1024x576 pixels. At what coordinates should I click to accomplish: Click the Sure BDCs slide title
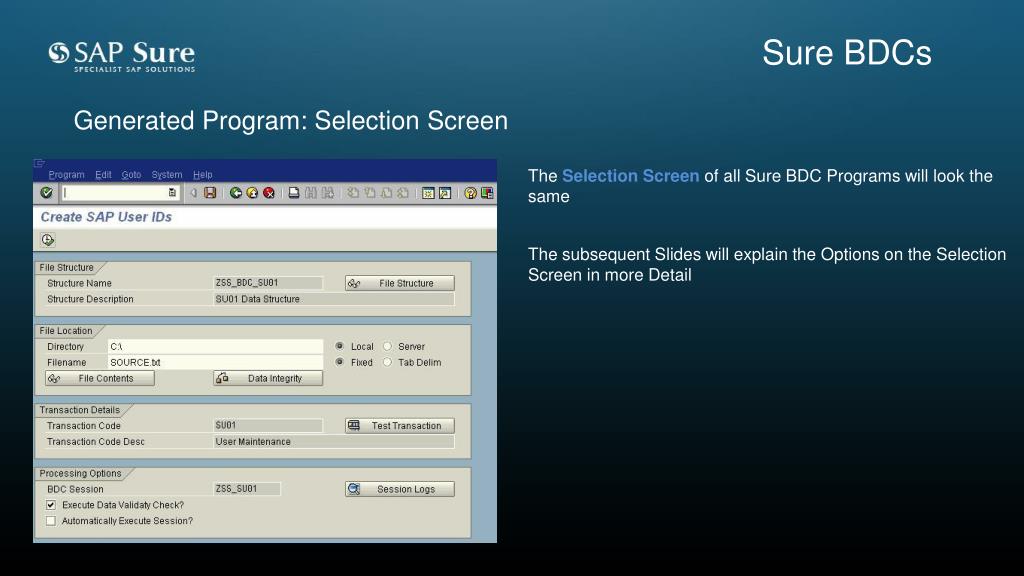point(846,53)
